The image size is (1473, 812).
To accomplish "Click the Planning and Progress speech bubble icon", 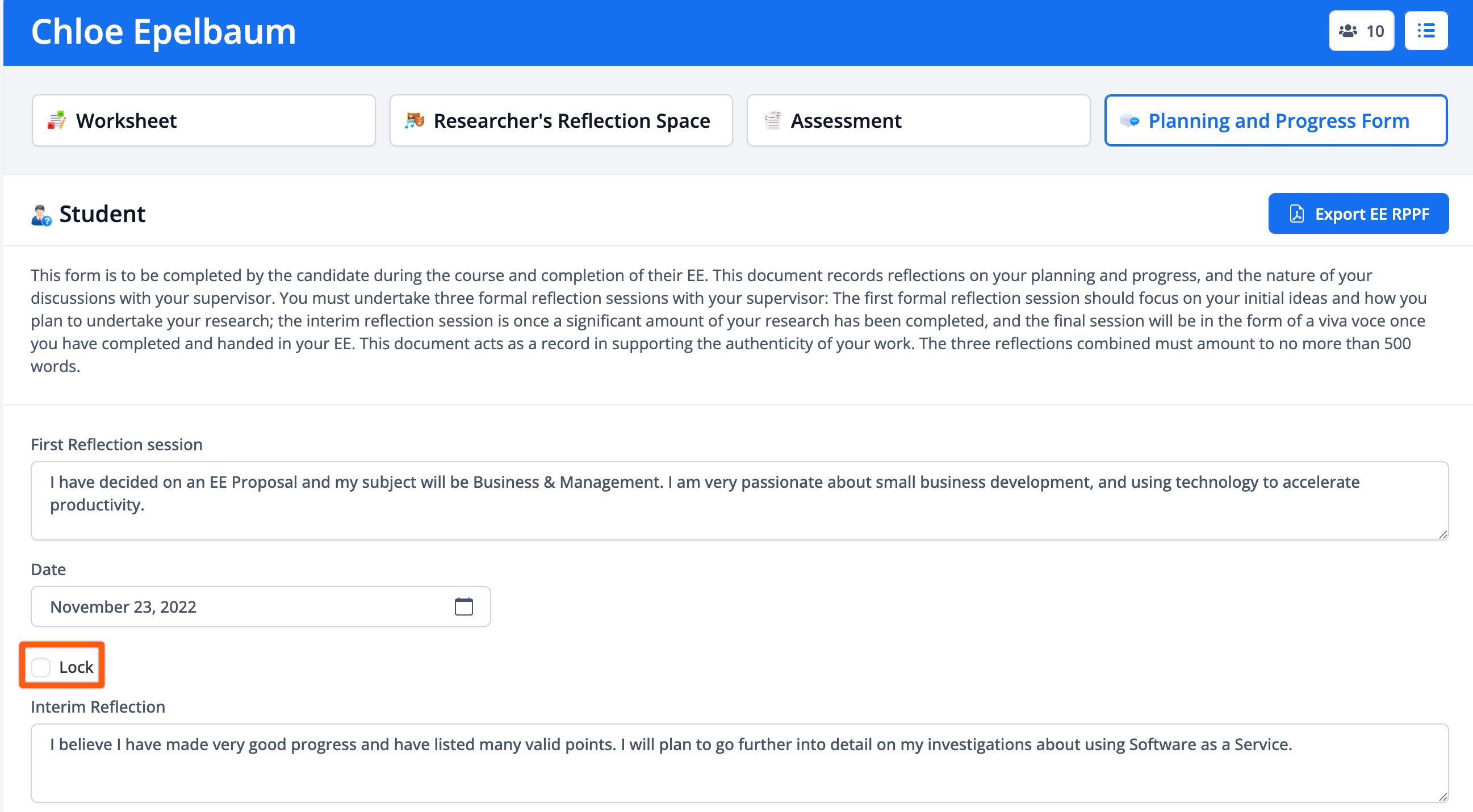I will (x=1129, y=120).
